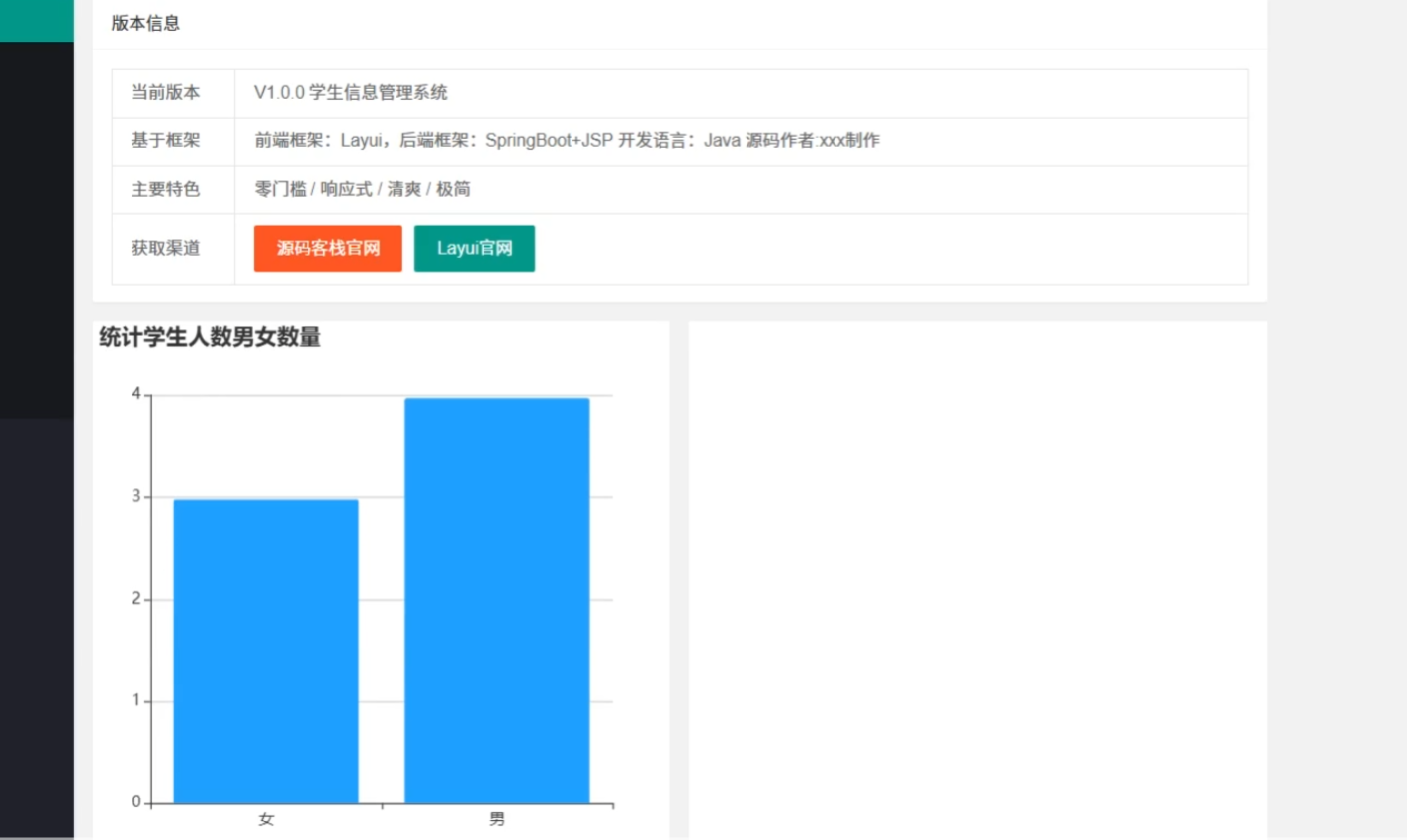Image resolution: width=1407 pixels, height=840 pixels.
Task: Select the 男 x-axis label
Action: 496,819
